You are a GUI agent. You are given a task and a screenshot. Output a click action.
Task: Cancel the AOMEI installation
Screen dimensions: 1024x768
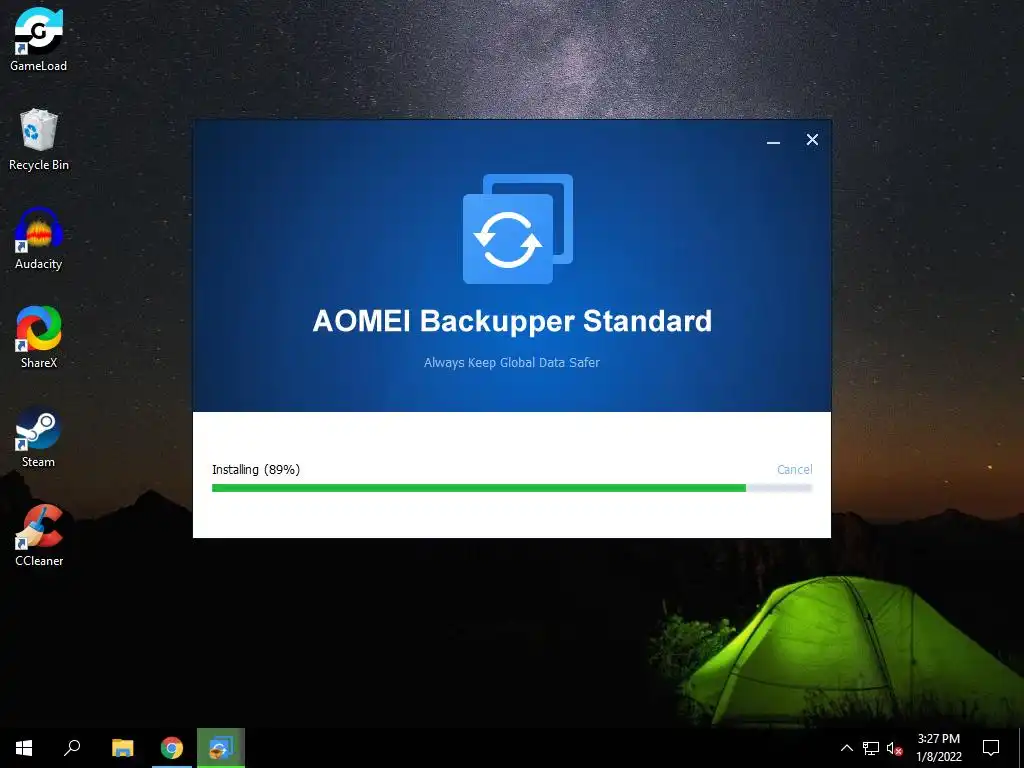pos(794,470)
